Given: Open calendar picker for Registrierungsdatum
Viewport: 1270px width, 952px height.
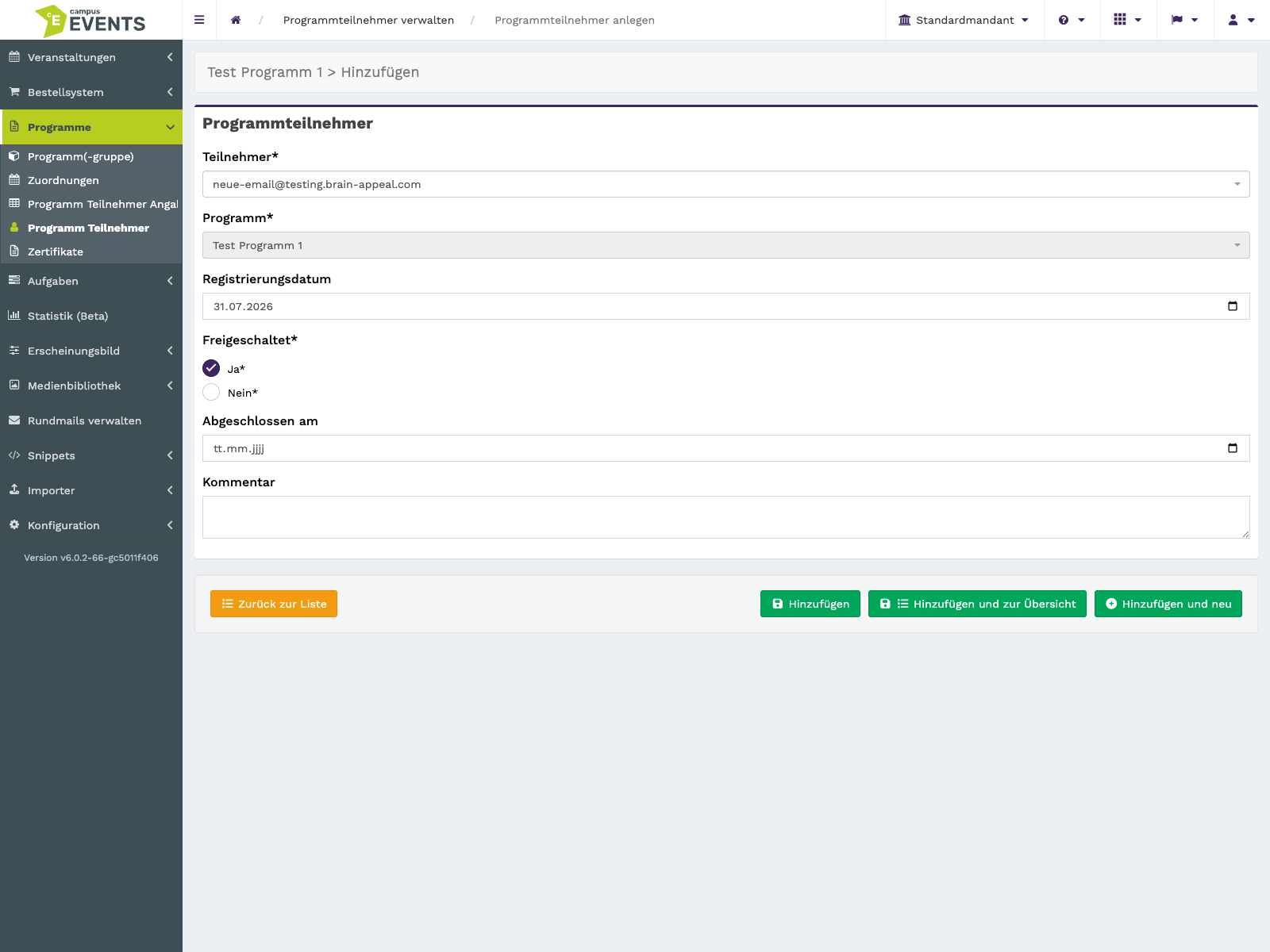Looking at the screenshot, I should coord(1232,306).
